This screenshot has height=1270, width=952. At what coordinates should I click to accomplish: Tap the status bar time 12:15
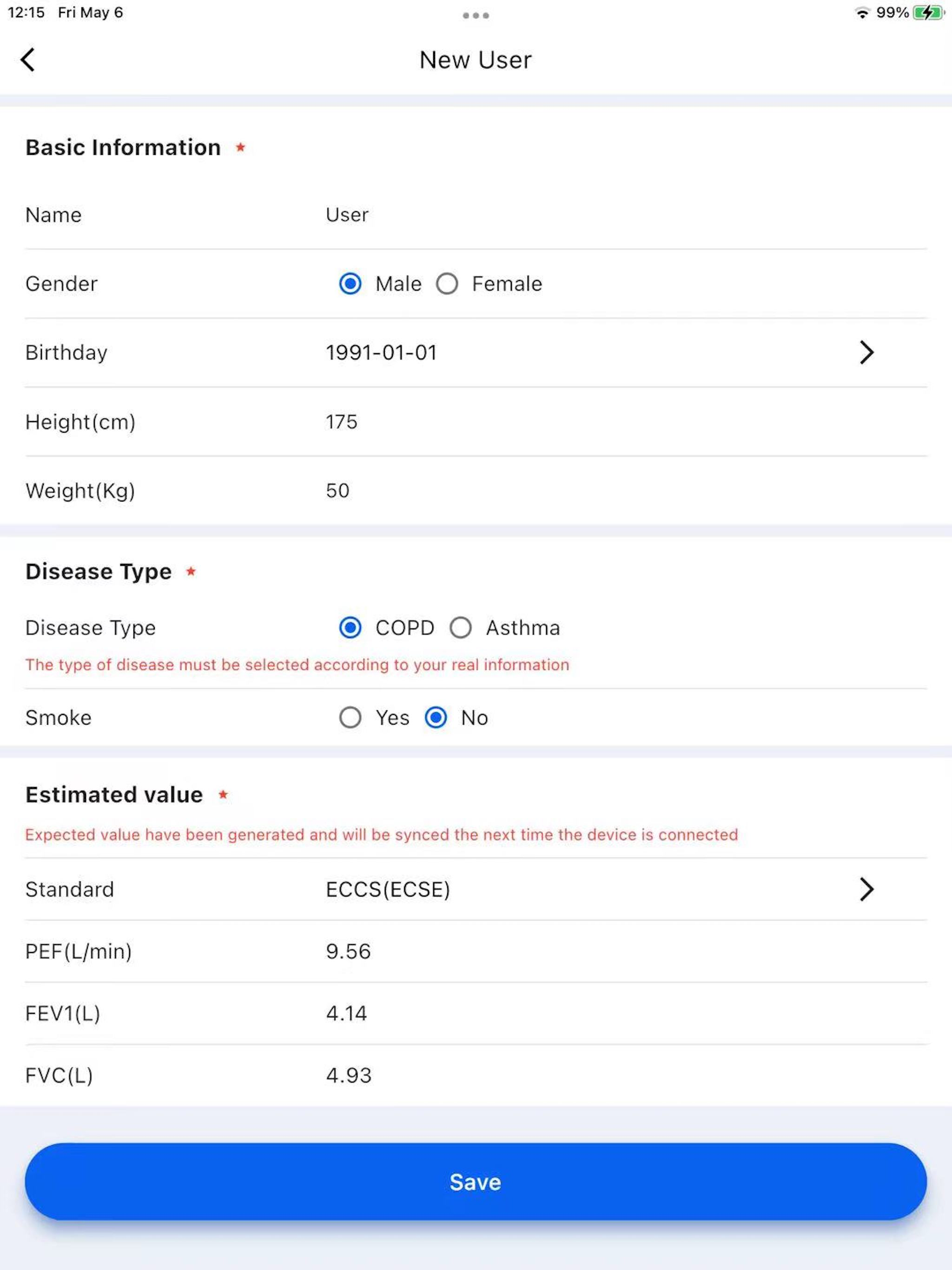pos(26,13)
